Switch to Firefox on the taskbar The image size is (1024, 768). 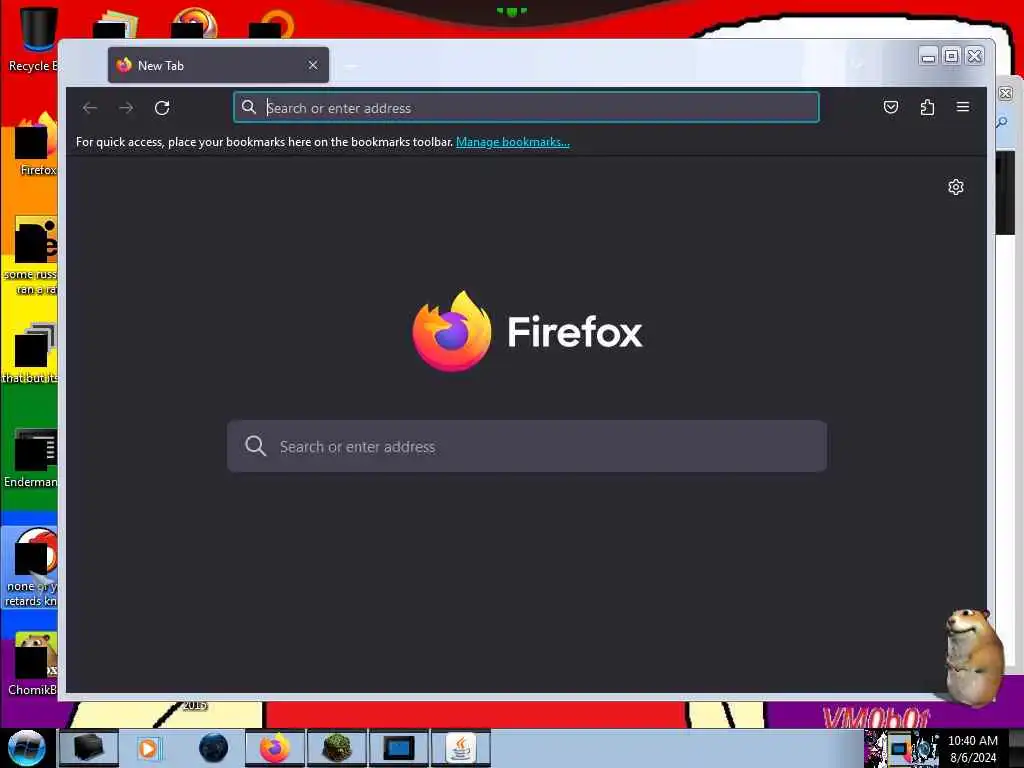coord(275,748)
